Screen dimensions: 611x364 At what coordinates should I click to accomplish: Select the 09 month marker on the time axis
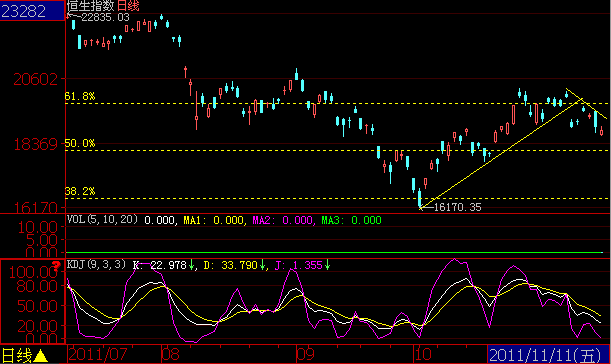coord(306,354)
